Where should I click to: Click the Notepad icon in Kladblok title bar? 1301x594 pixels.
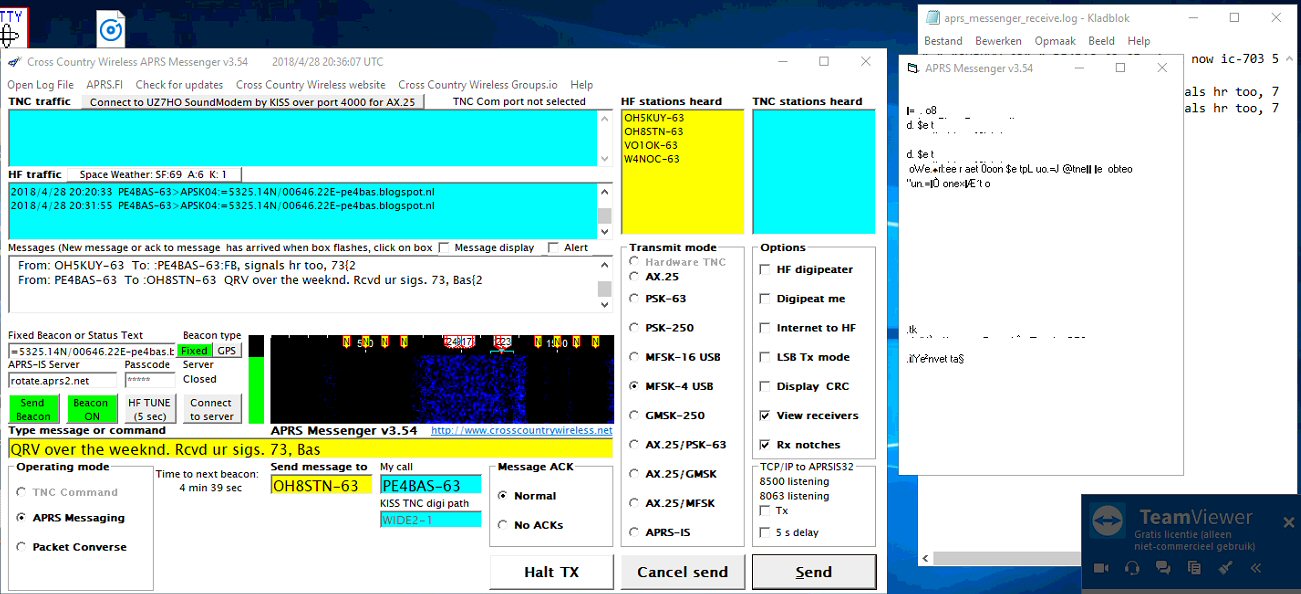click(933, 18)
